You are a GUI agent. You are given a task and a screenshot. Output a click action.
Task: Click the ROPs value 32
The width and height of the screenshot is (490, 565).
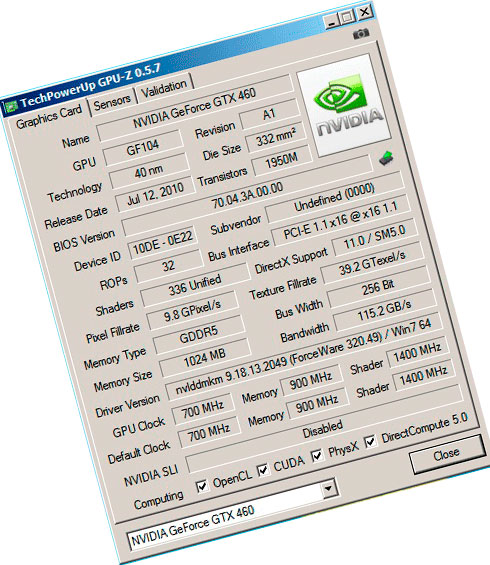coord(168,266)
